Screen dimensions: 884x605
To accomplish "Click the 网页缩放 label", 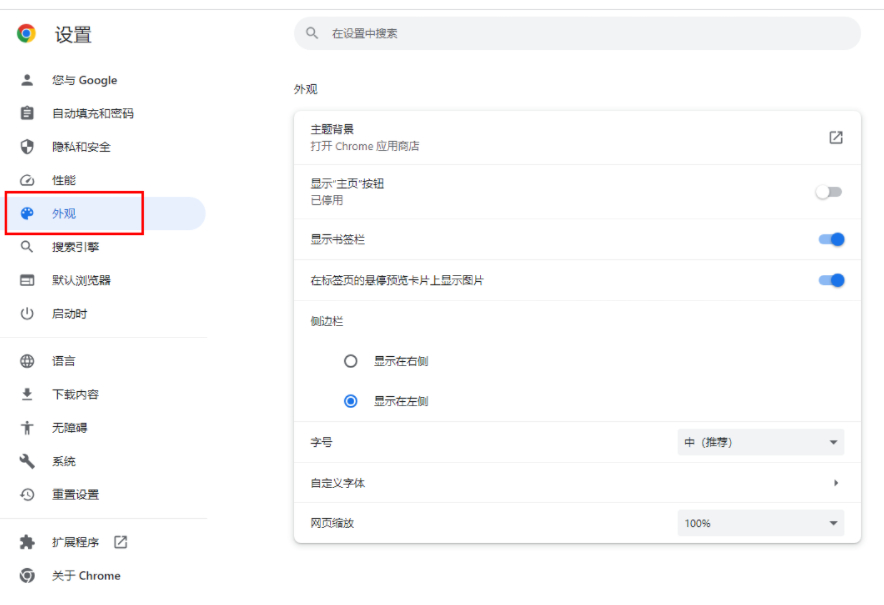I will [332, 523].
